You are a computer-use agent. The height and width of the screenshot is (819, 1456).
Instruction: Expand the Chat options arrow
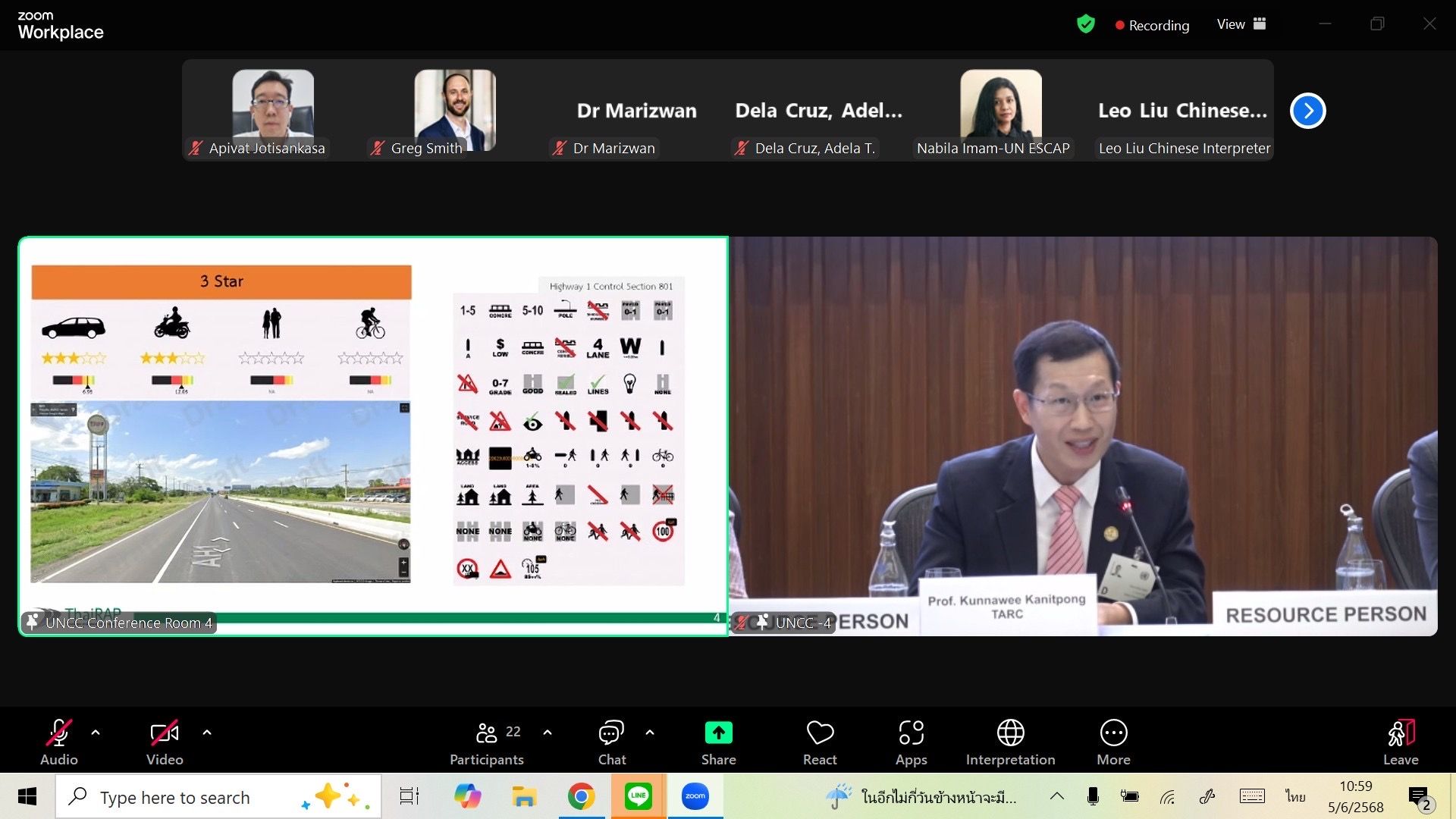tap(650, 733)
